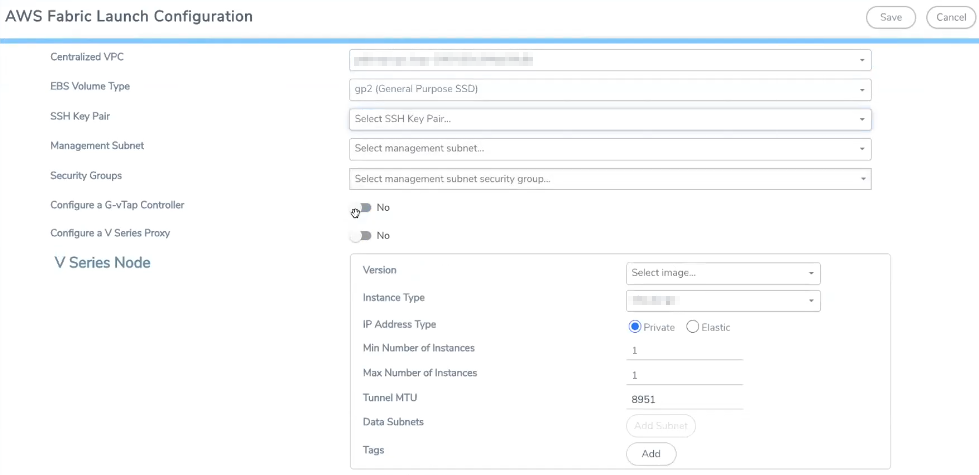Click the Version label
The image size is (979, 475).
380,270
